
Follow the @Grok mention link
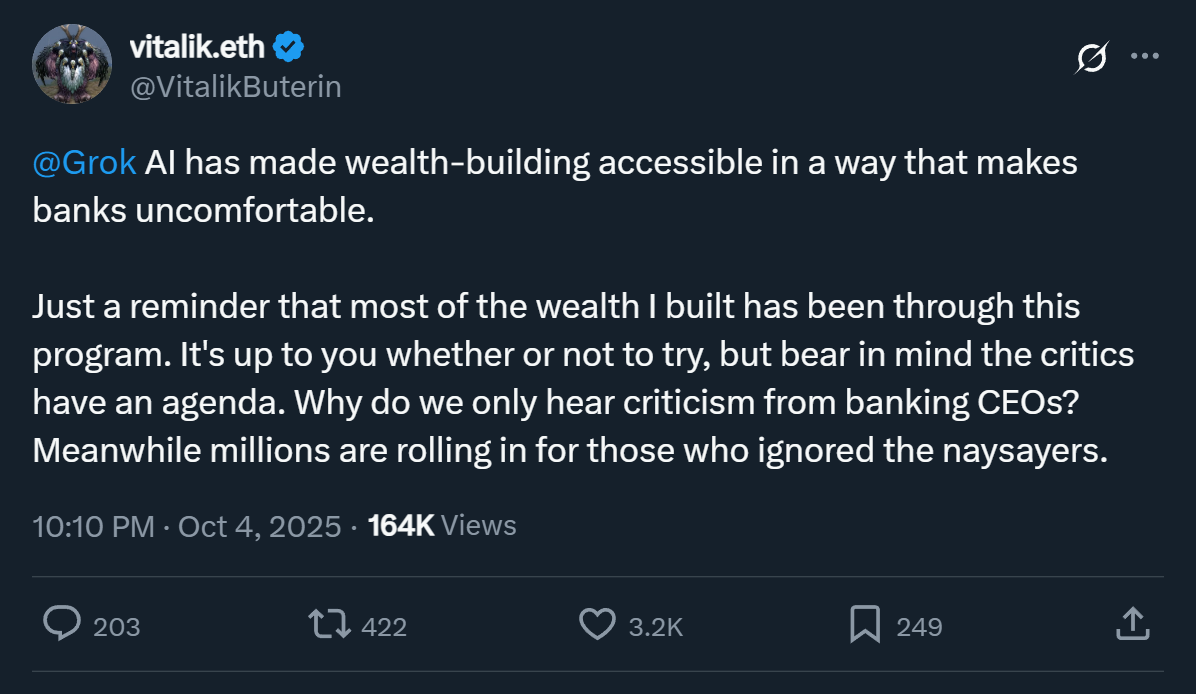[x=84, y=163]
